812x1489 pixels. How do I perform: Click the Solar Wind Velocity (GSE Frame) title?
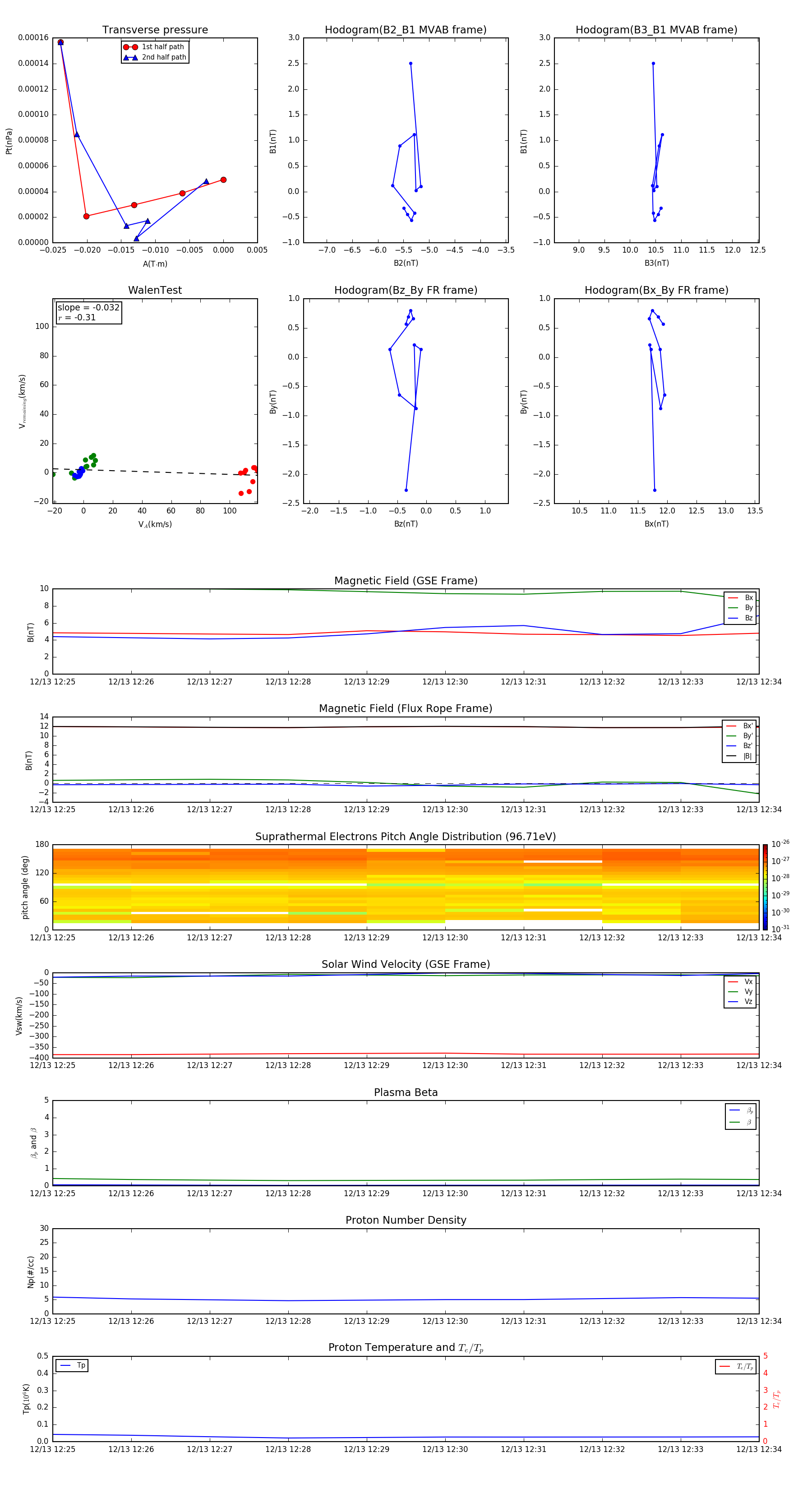pos(406,964)
